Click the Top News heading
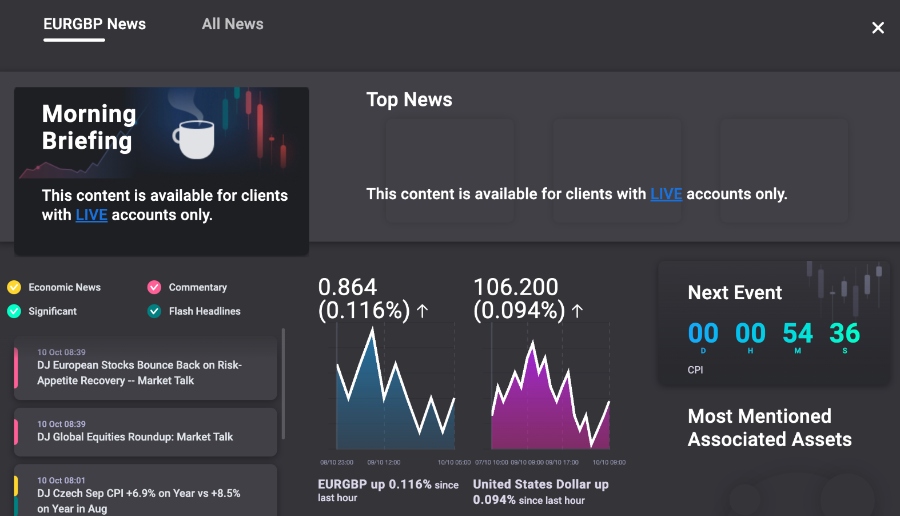The height and width of the screenshot is (516, 900). [409, 99]
